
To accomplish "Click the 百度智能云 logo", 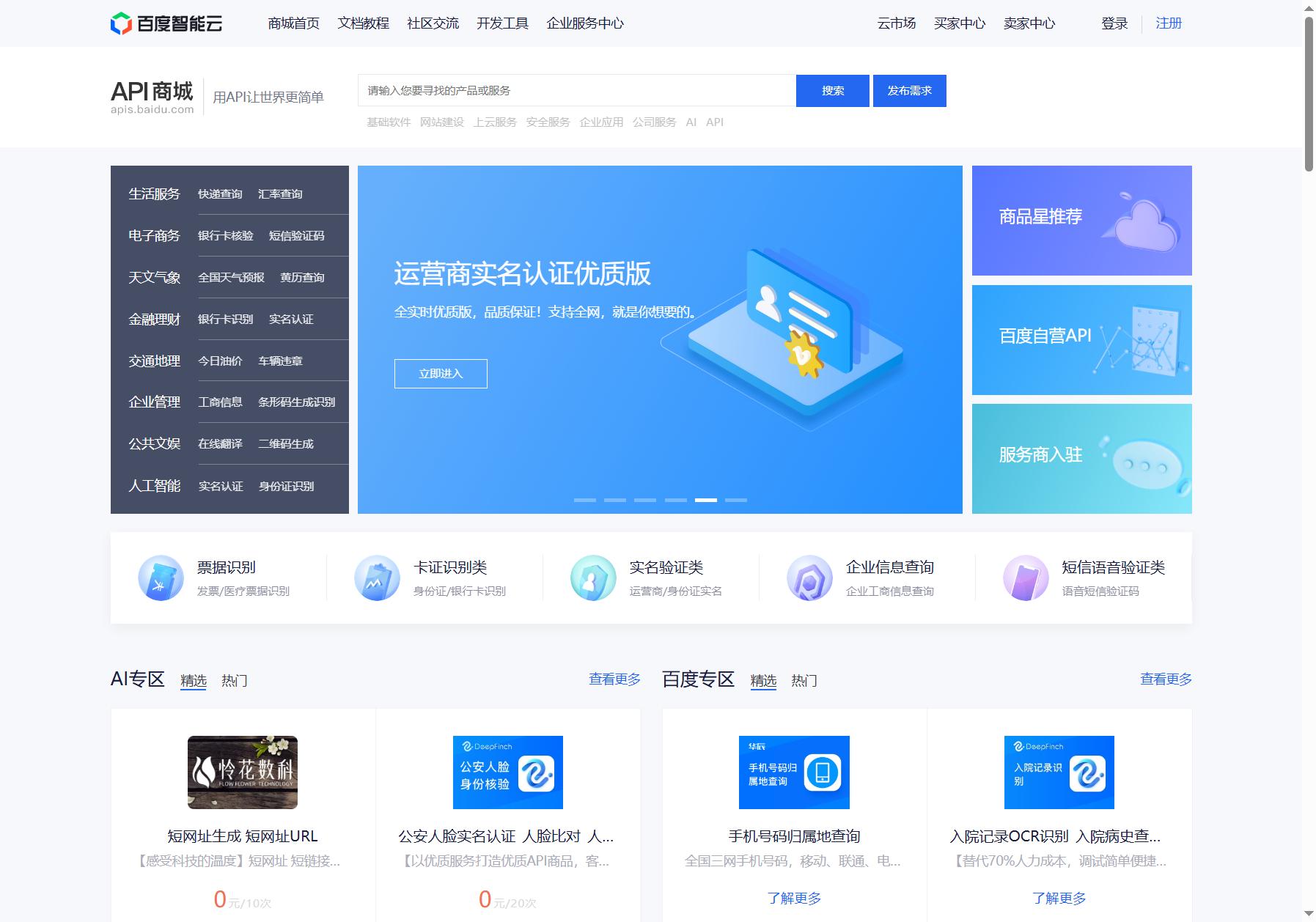I will tap(166, 23).
